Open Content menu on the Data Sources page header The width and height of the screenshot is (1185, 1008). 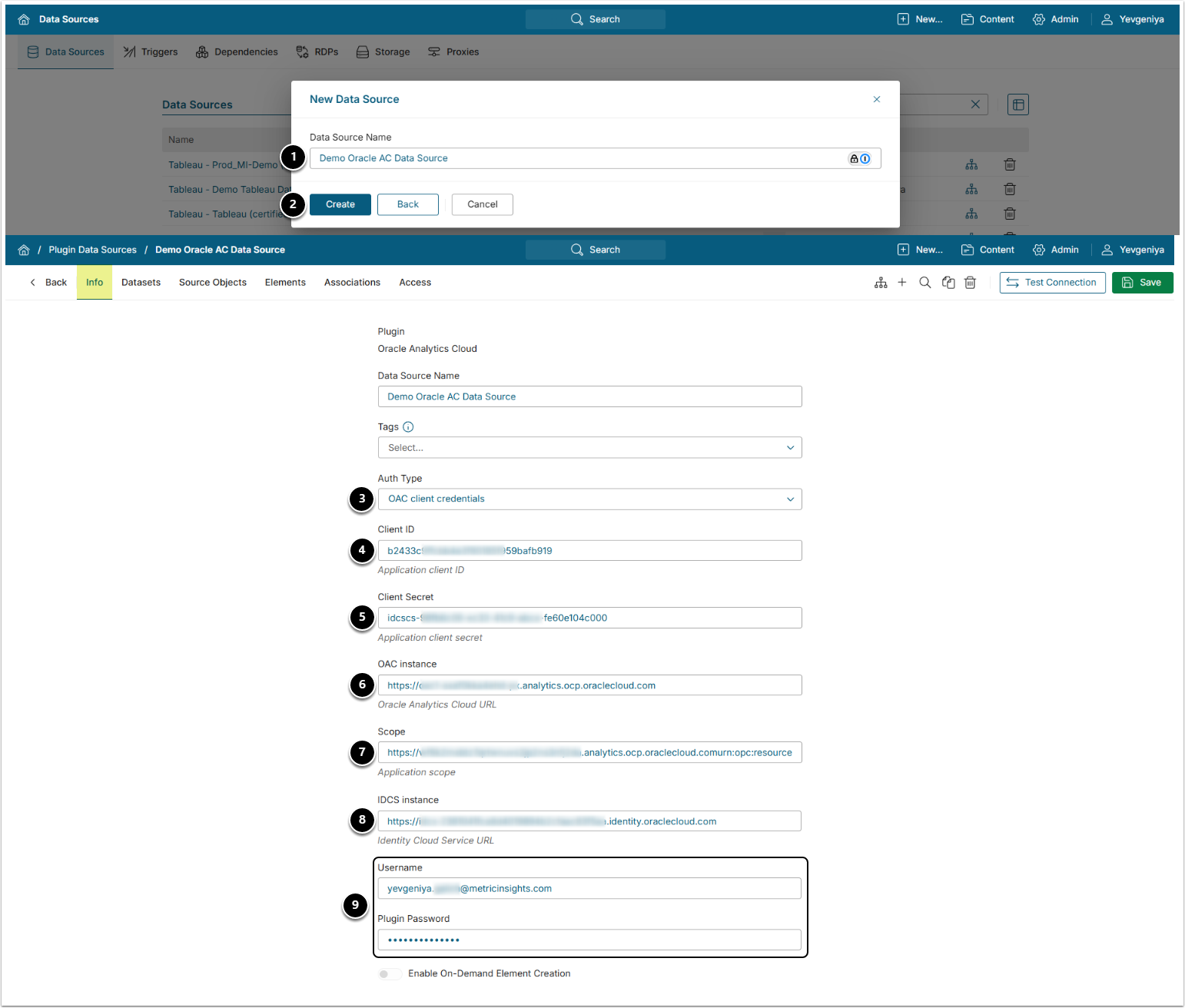(x=988, y=19)
